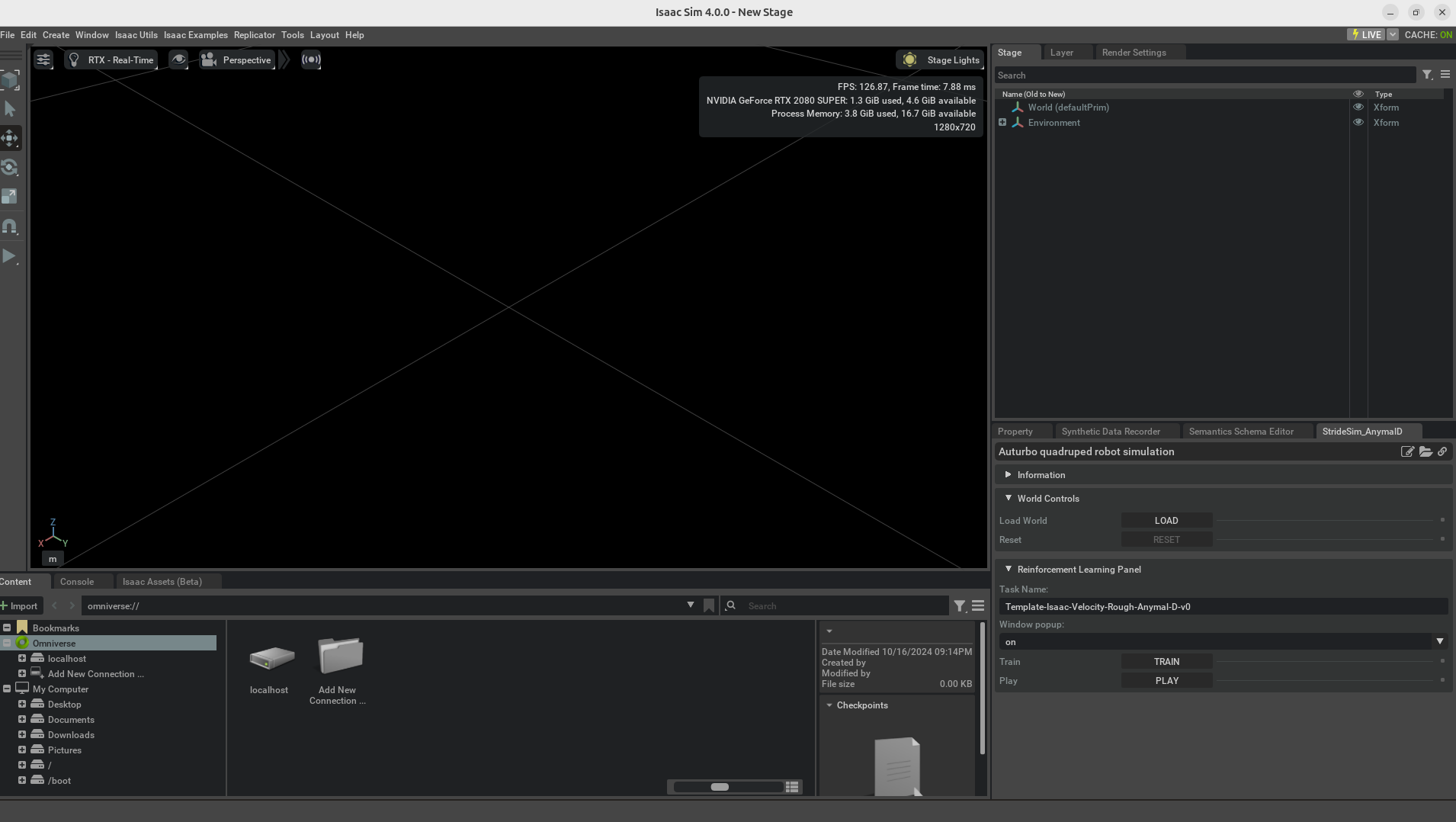
Task: Hide the Environment prim with eye icon
Action: pos(1358,123)
